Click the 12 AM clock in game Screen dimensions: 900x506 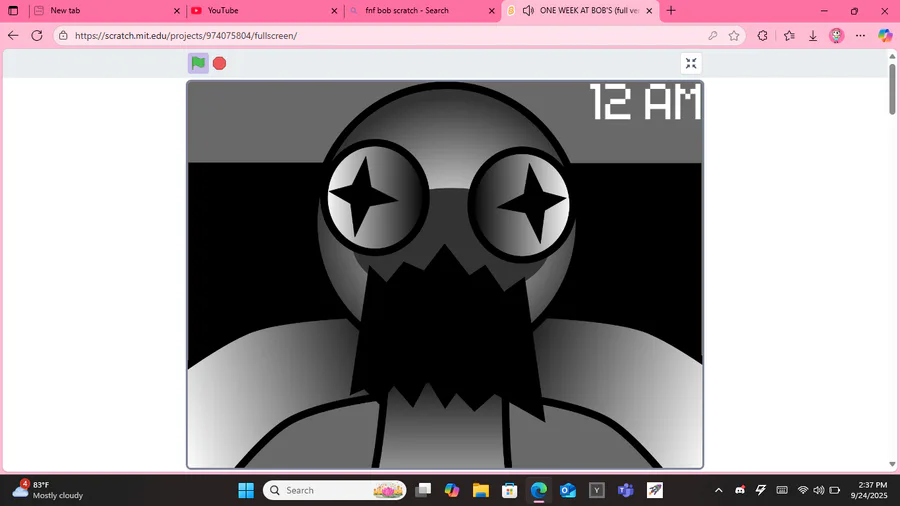pos(645,102)
